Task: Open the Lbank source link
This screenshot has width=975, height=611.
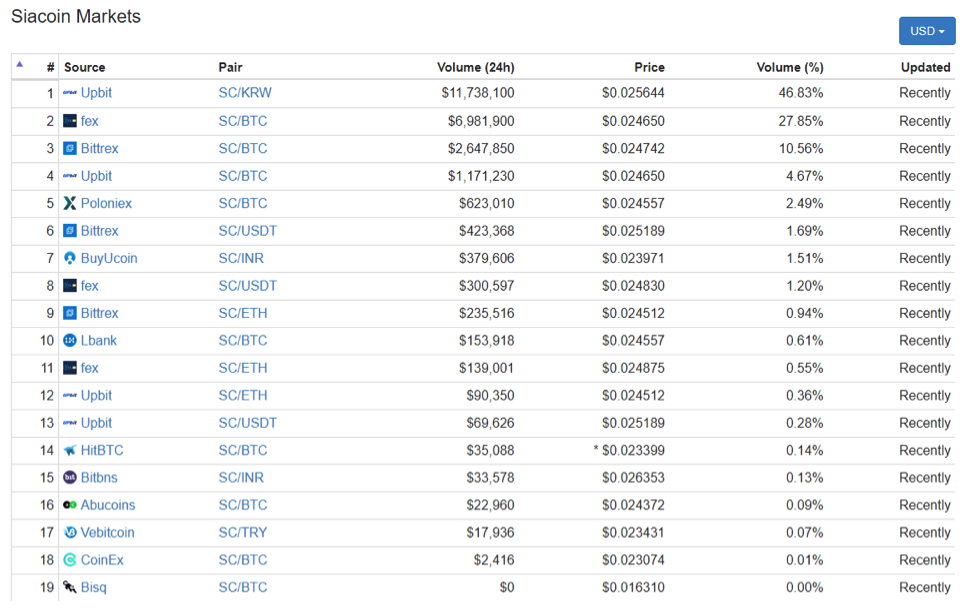Action: pos(99,340)
